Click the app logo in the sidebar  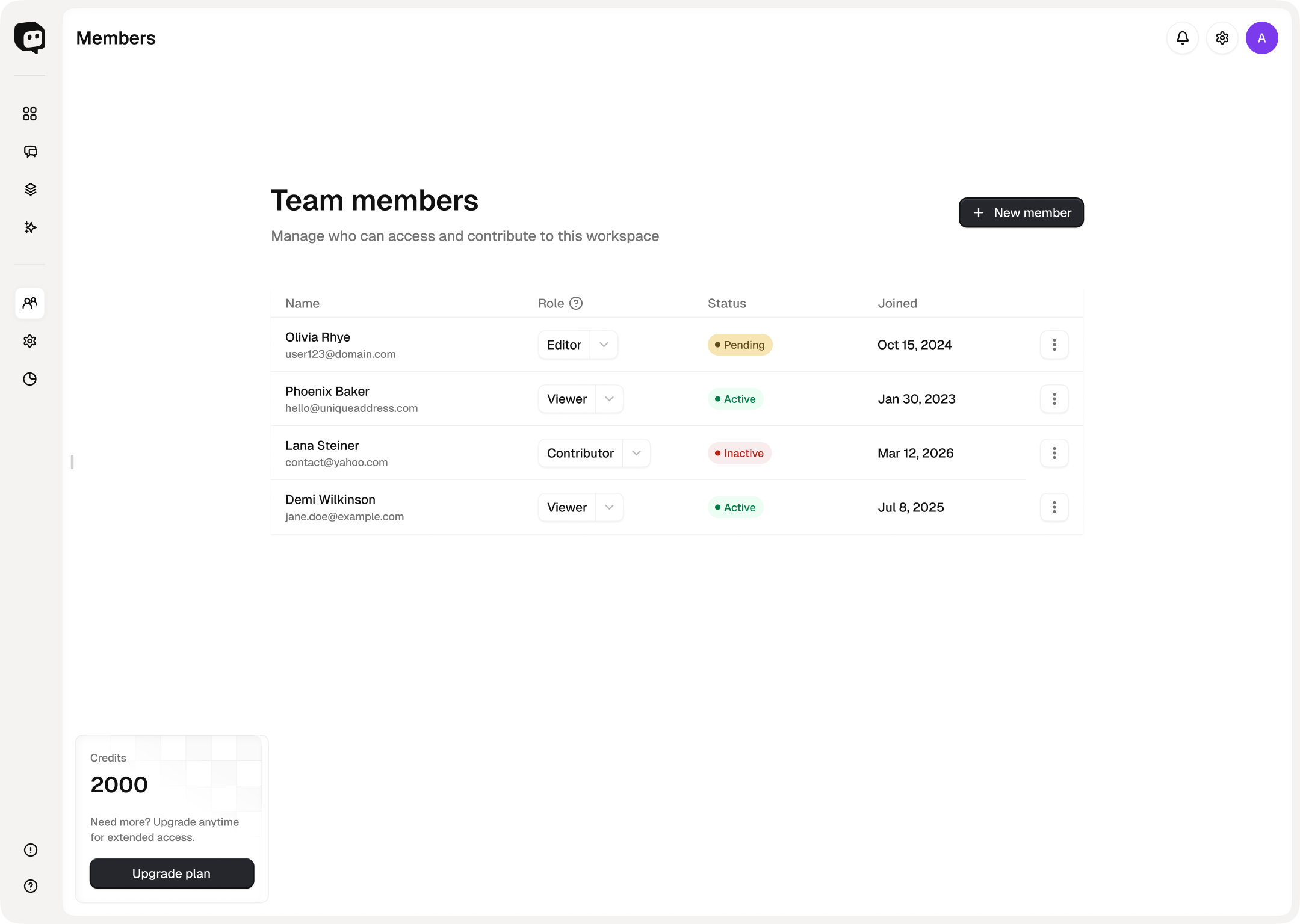click(29, 37)
